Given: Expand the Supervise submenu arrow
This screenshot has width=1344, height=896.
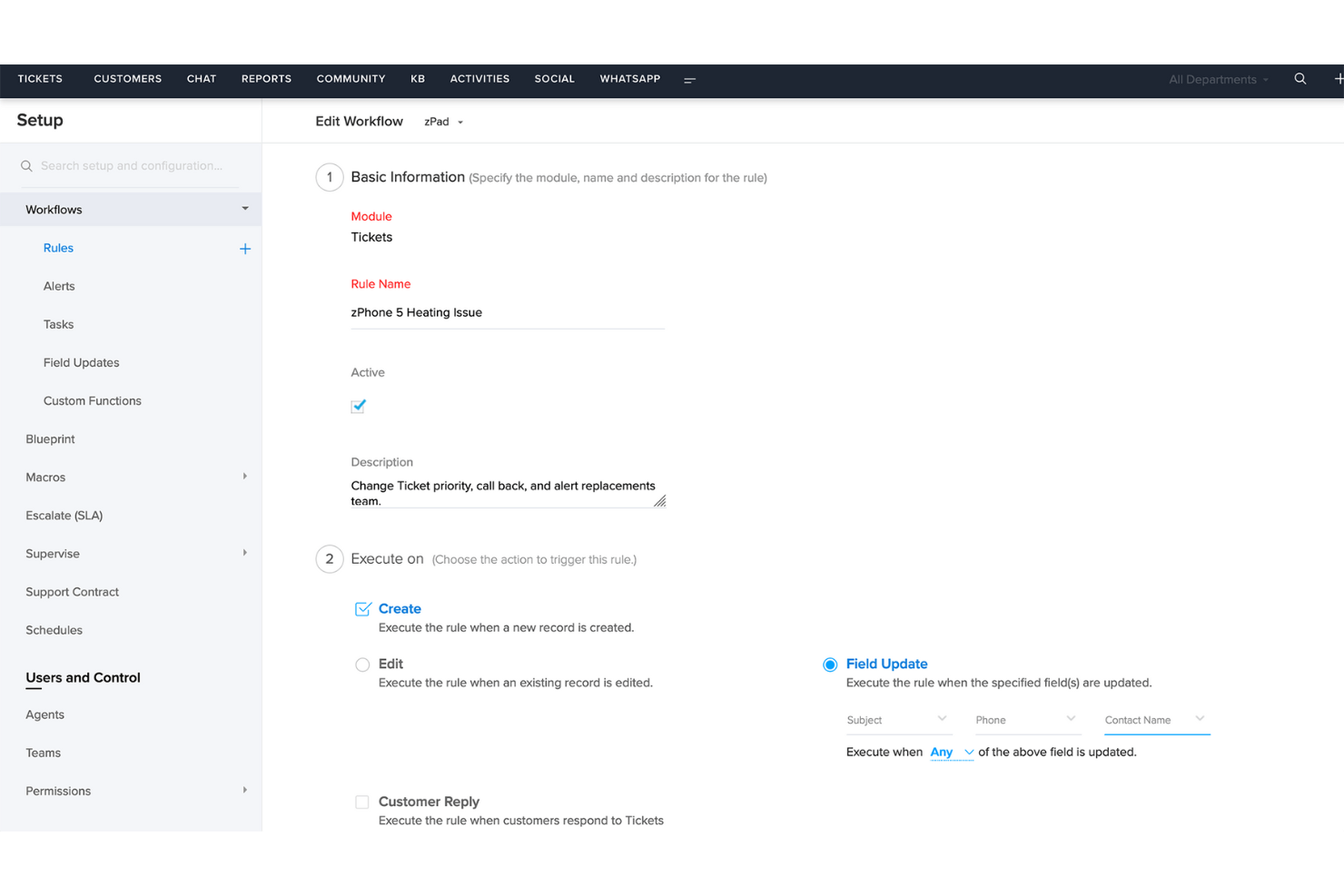Looking at the screenshot, I should pyautogui.click(x=244, y=553).
